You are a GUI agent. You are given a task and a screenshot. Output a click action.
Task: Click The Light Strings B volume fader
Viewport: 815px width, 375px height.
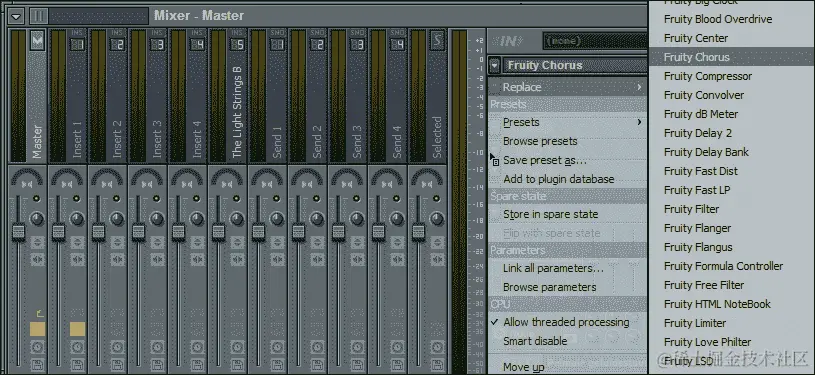[219, 231]
